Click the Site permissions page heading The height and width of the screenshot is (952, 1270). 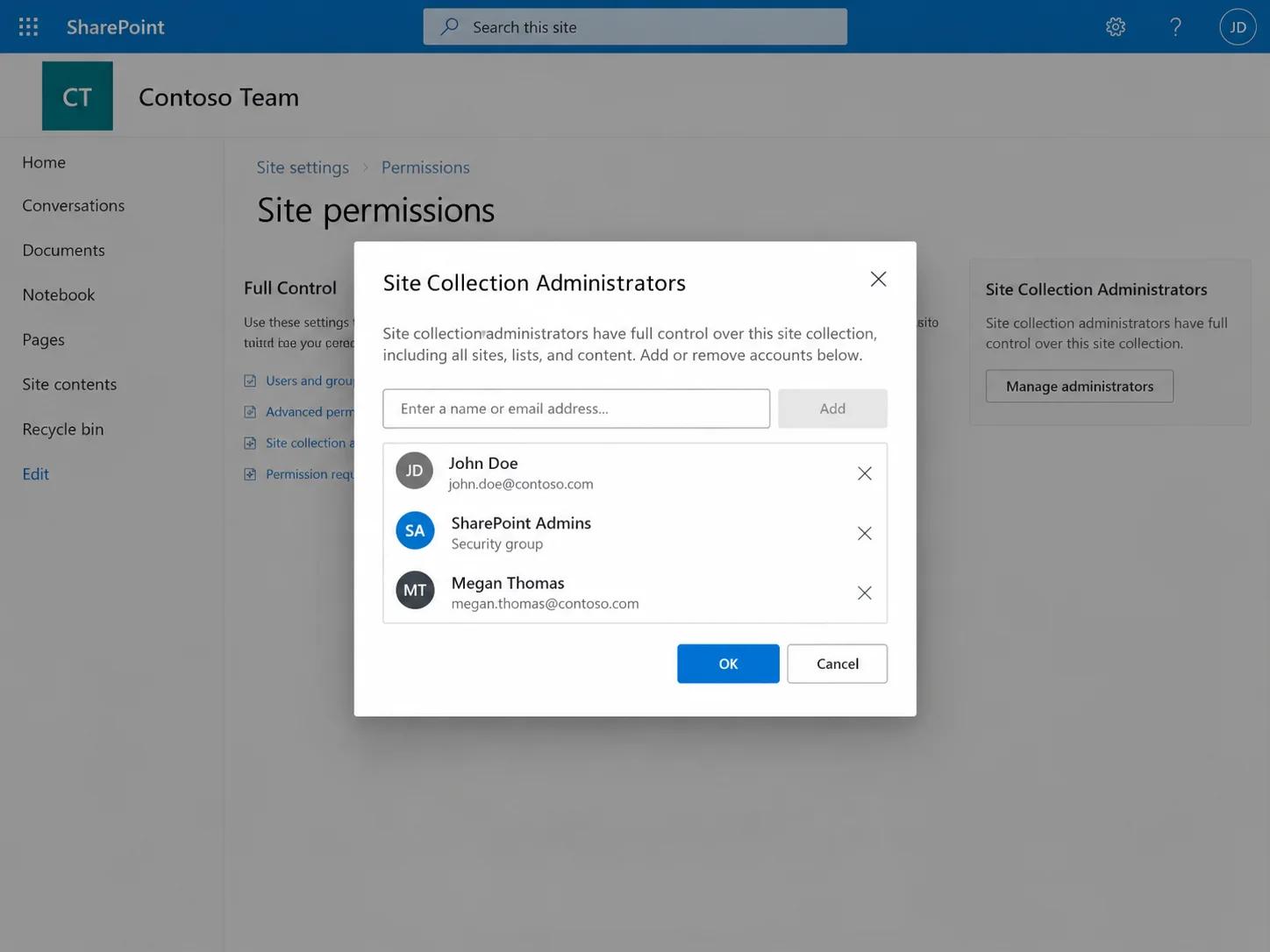tap(375, 210)
